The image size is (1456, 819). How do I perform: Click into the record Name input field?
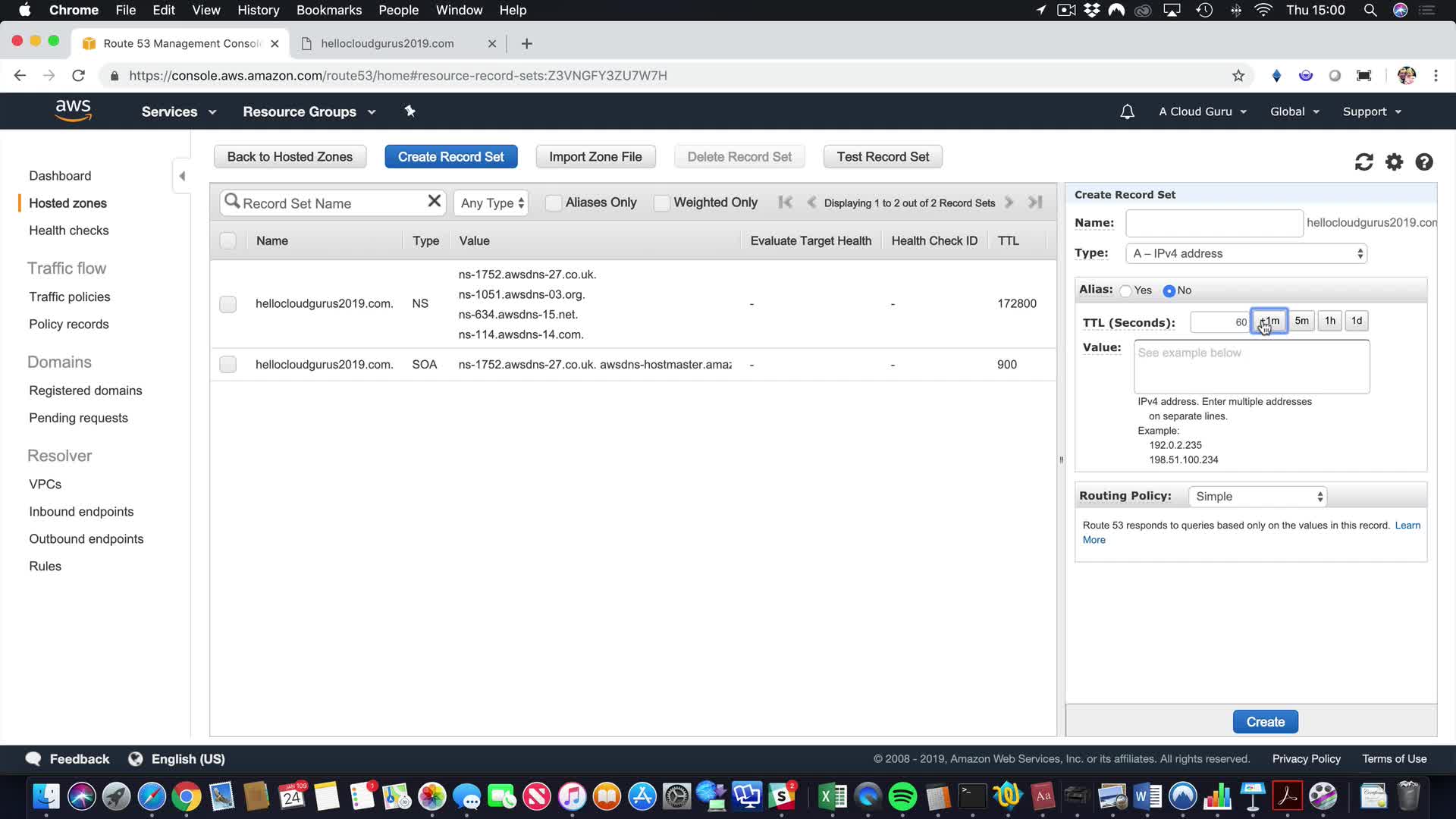(x=1213, y=223)
